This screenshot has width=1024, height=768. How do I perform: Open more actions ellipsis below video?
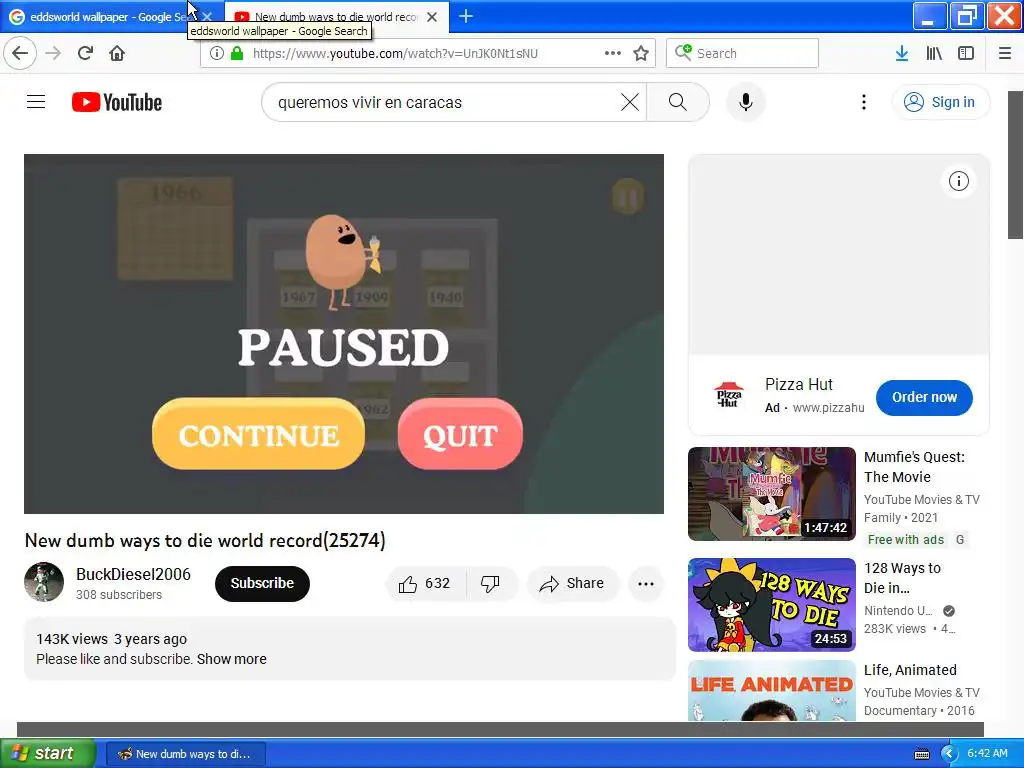645,583
